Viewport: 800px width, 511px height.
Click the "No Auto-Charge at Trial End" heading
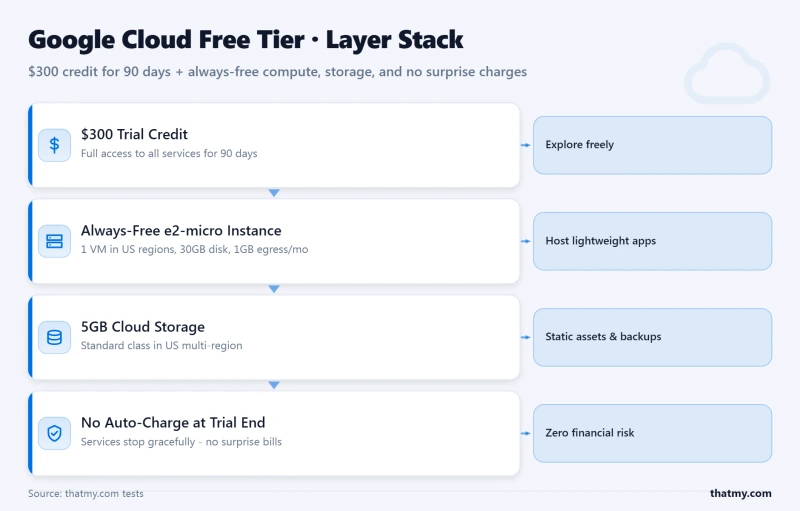pyautogui.click(x=173, y=423)
